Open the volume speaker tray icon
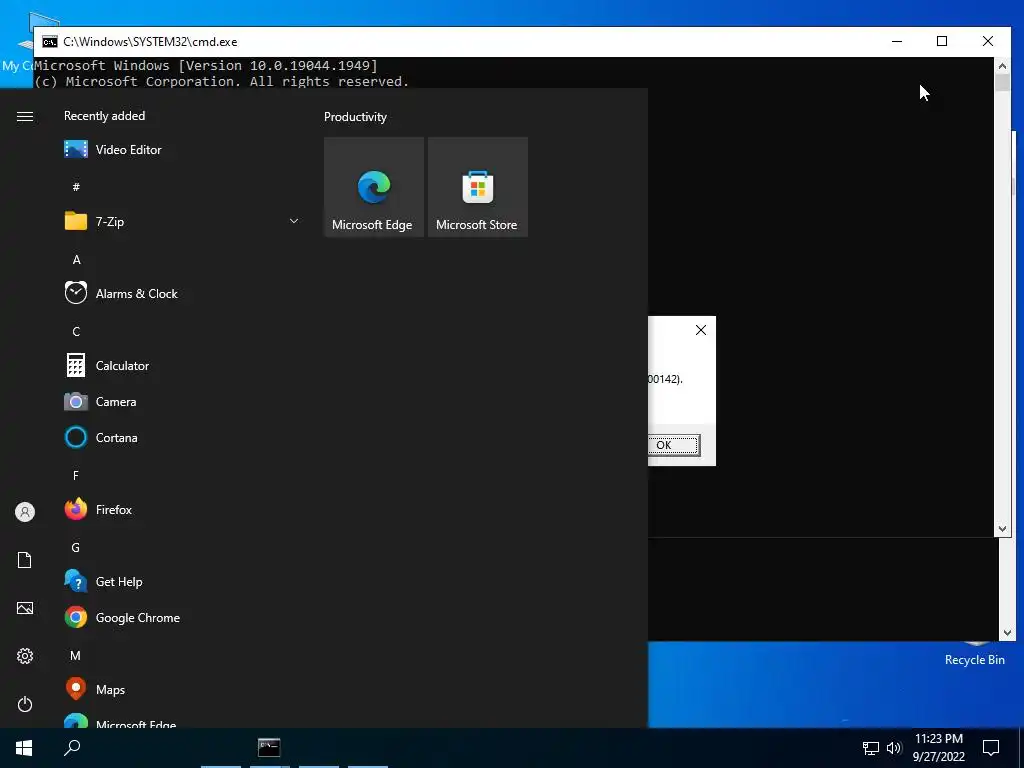Viewport: 1024px width, 768px height. 894,748
